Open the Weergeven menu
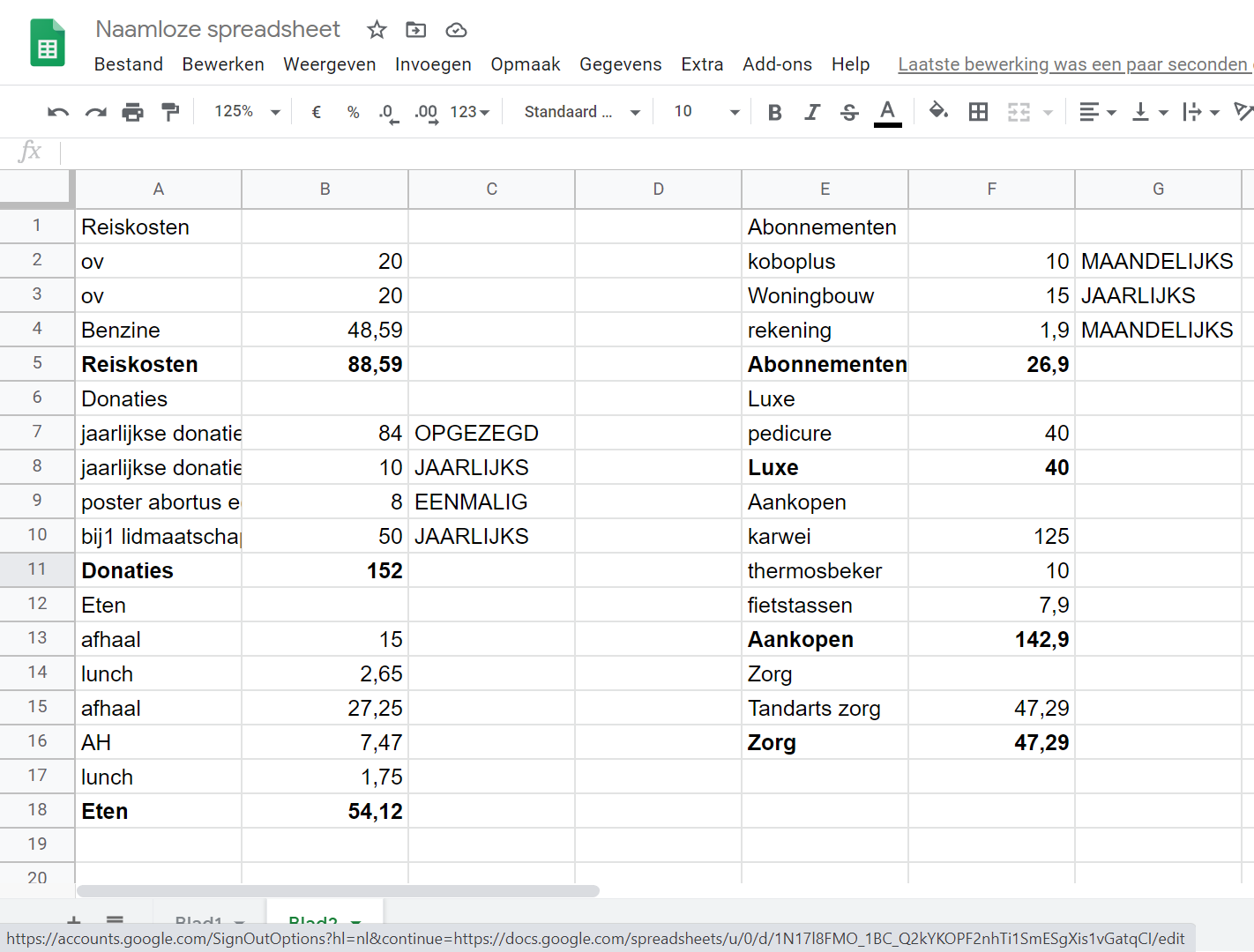 coord(330,64)
